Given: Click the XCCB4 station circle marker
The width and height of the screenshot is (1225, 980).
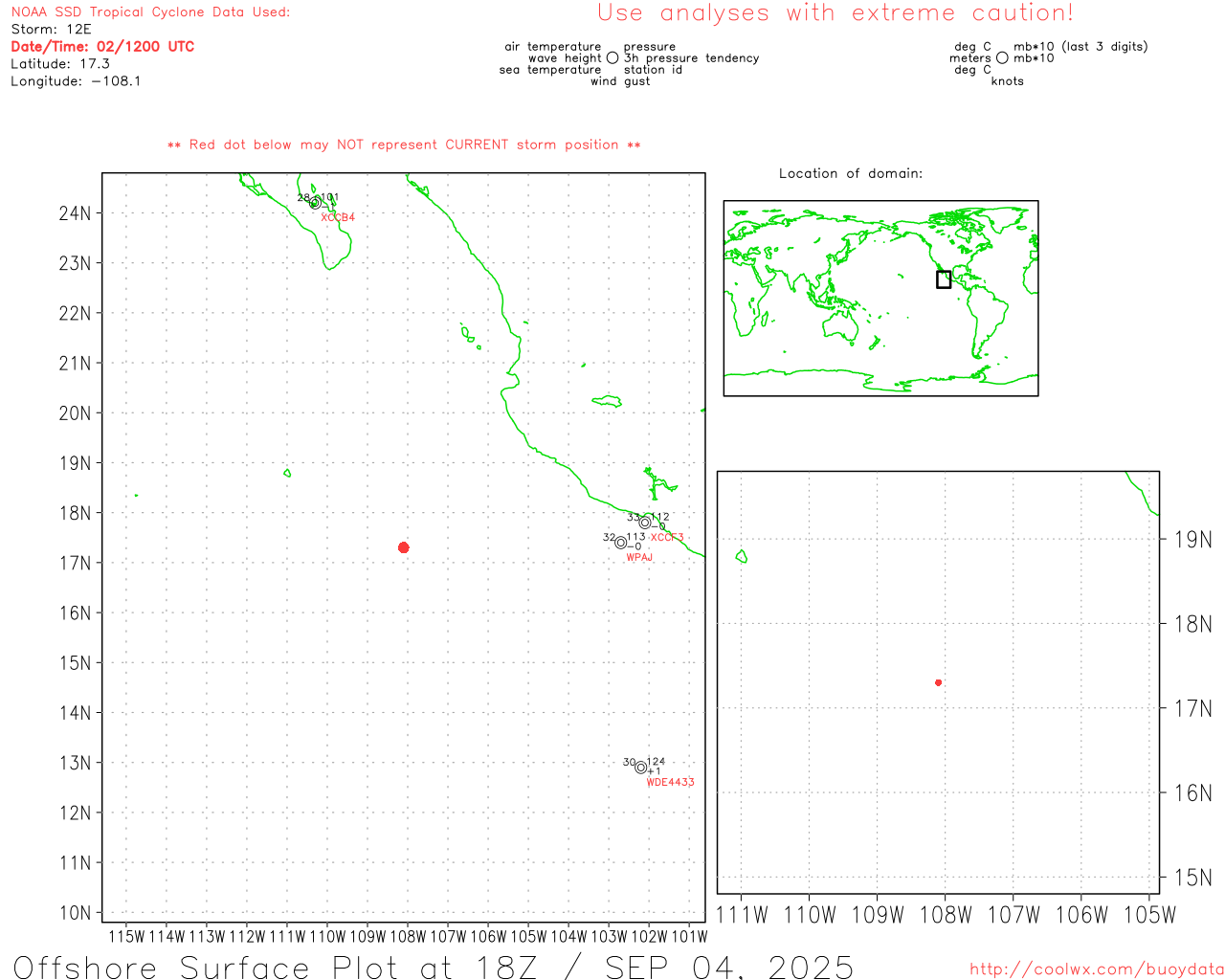Looking at the screenshot, I should (x=316, y=203).
